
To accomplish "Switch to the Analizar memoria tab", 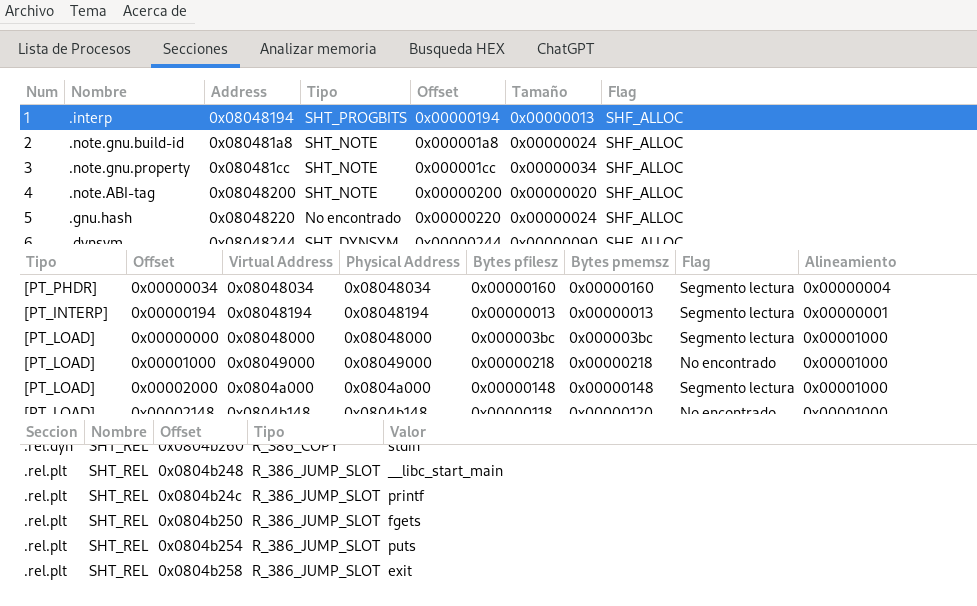I will coord(318,48).
